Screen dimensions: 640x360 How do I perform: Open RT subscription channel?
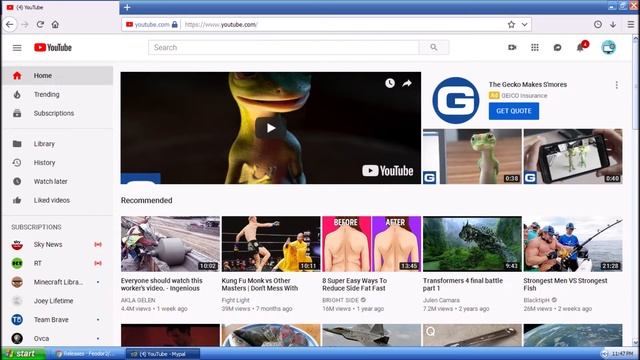(58, 263)
